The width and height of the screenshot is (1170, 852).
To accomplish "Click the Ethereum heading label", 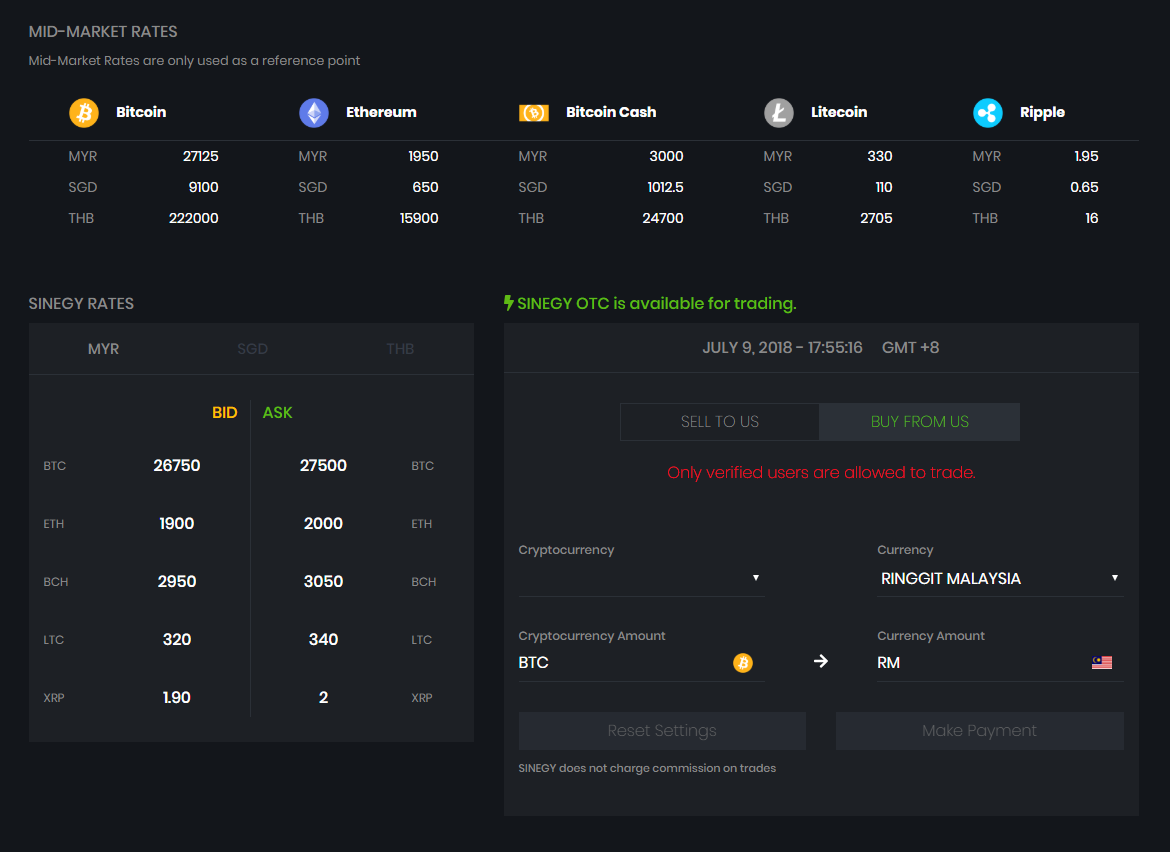I will (381, 112).
